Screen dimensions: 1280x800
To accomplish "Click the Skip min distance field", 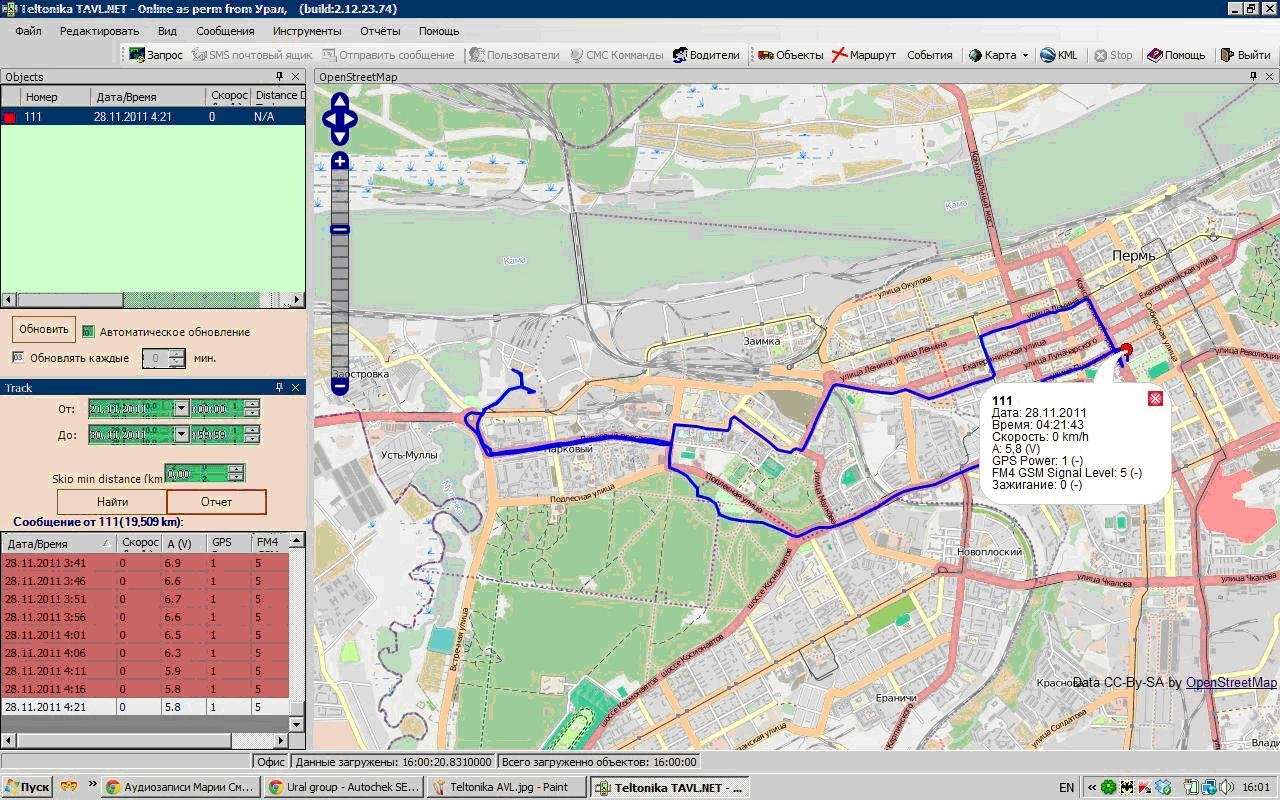I will click(205, 473).
